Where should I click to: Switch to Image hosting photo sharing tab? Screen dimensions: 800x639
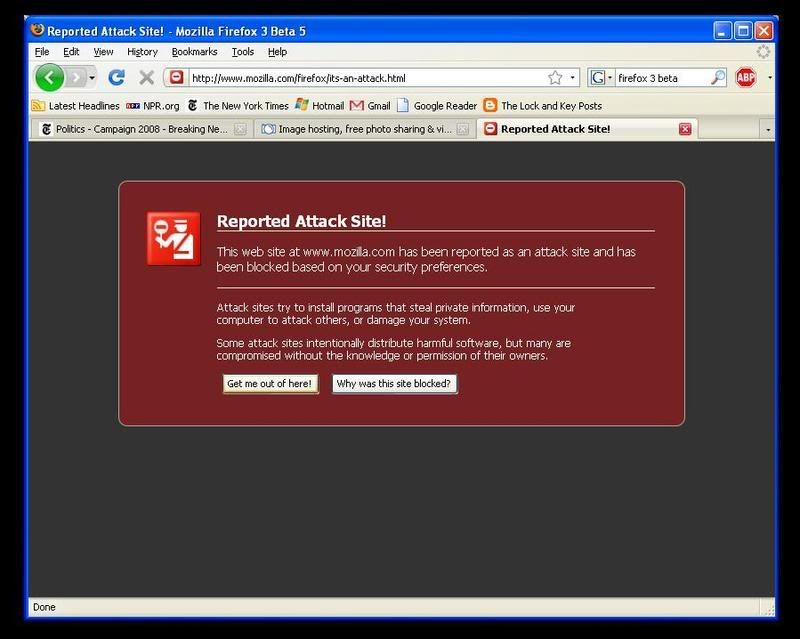click(x=355, y=129)
